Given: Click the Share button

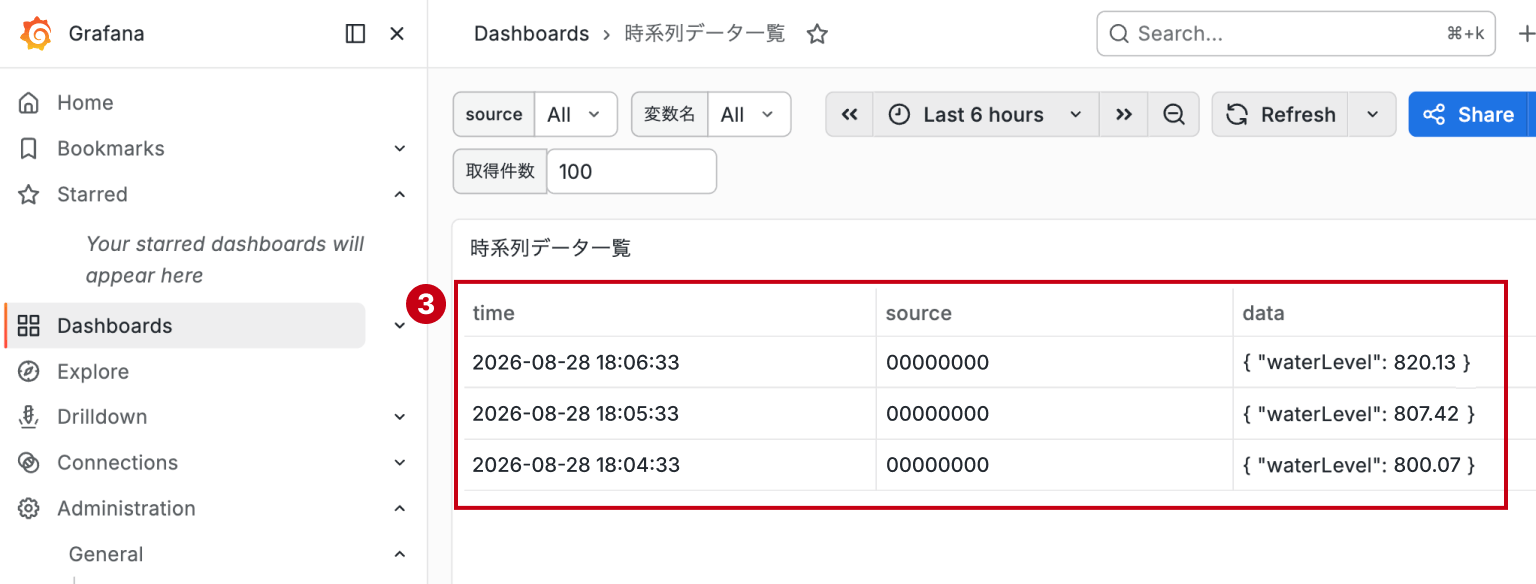Looking at the screenshot, I should (x=1469, y=115).
